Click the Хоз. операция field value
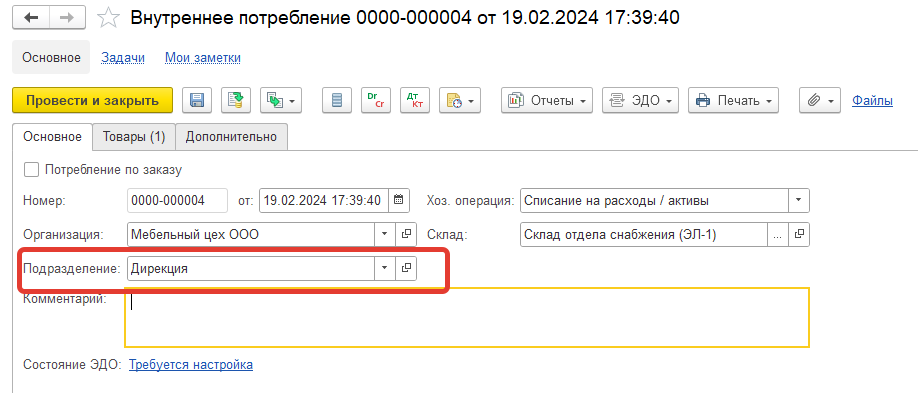The width and height of the screenshot is (918, 393). pyautogui.click(x=654, y=200)
